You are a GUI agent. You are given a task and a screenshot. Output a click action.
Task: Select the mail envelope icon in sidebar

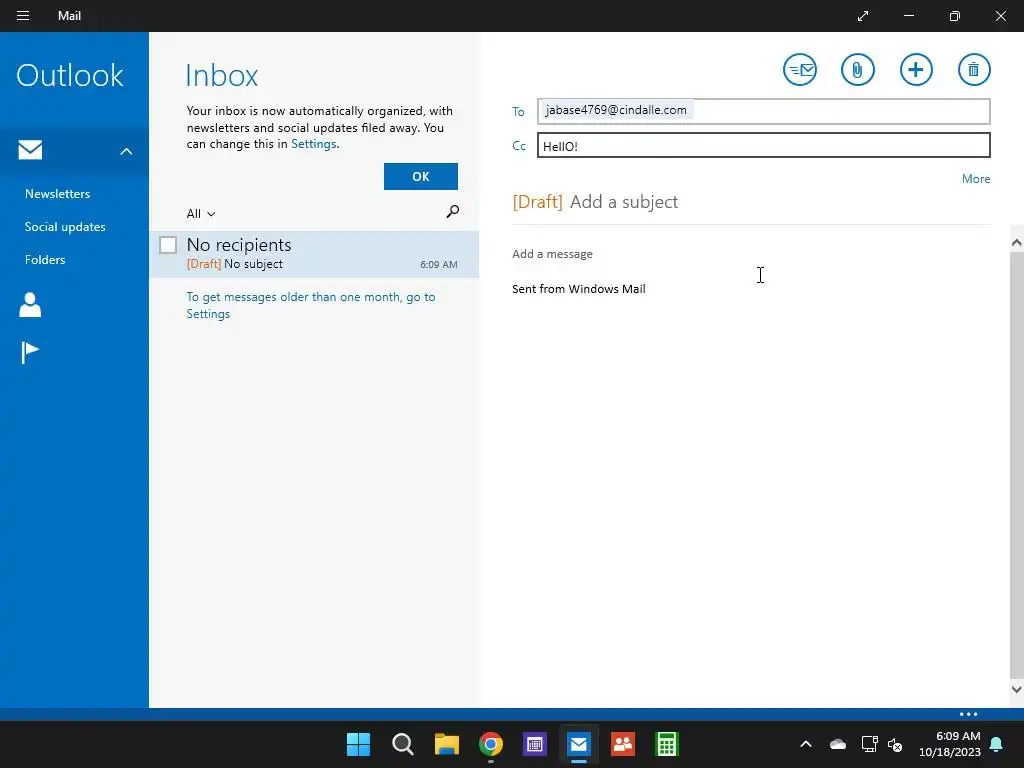(30, 150)
